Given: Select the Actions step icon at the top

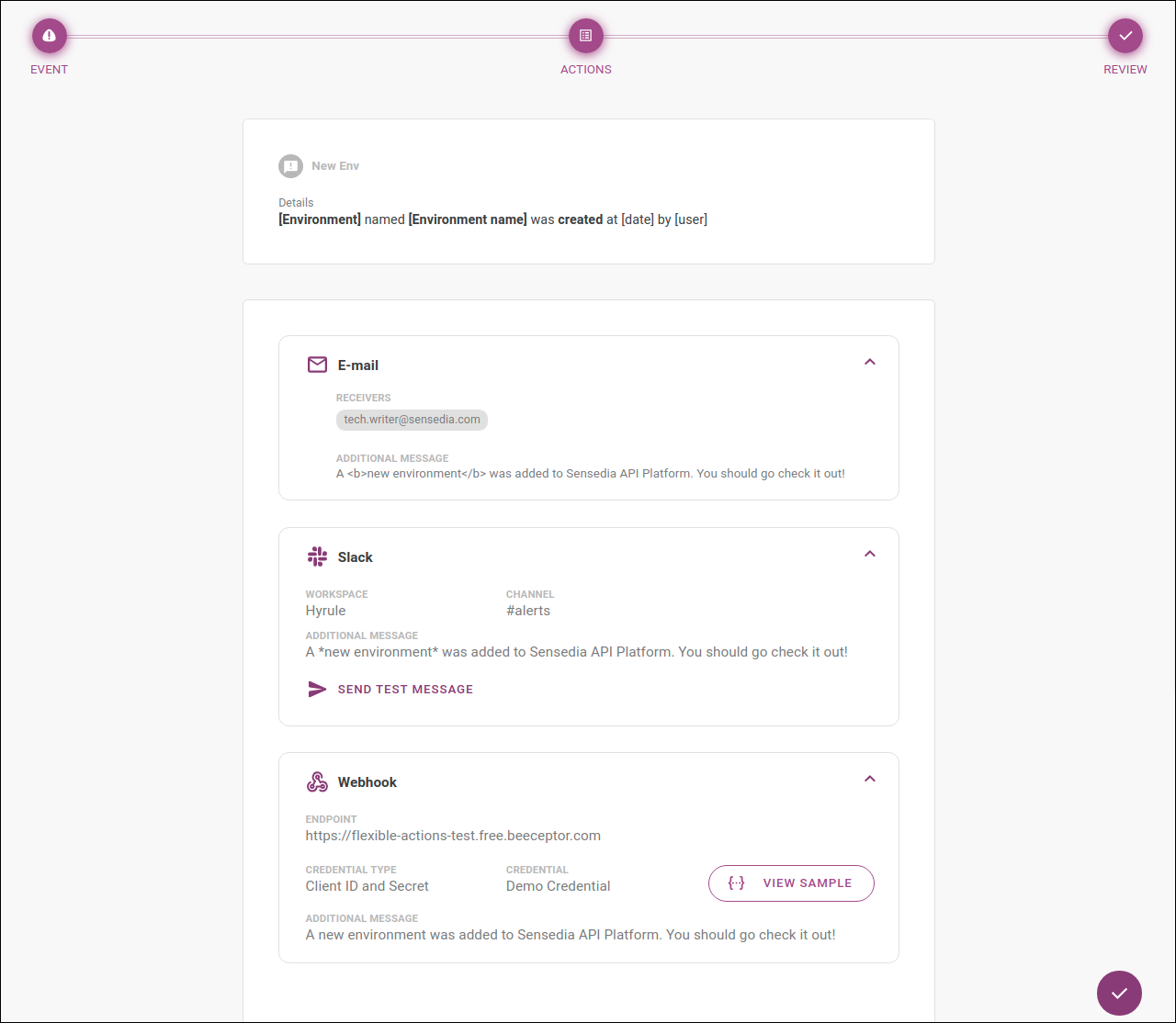Looking at the screenshot, I should (x=585, y=35).
